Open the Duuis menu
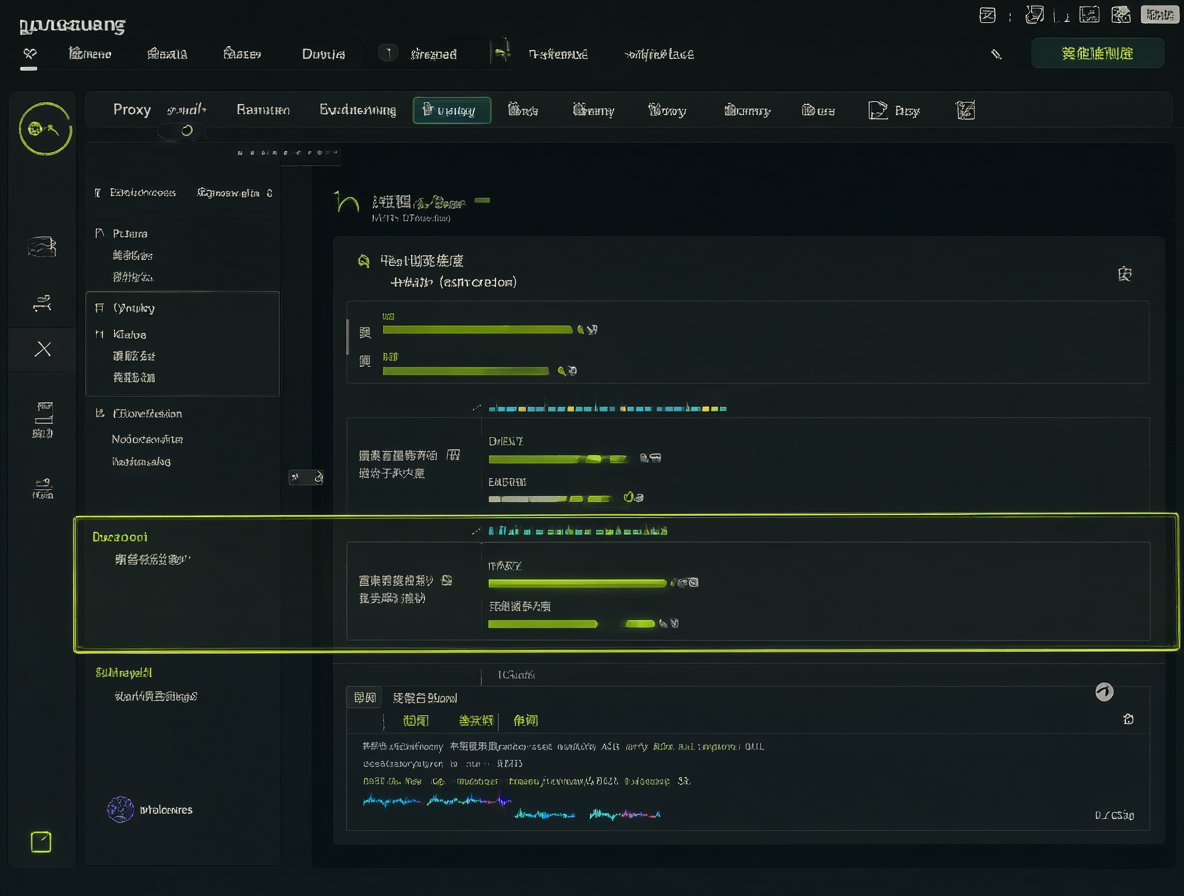1184x896 pixels. click(323, 54)
